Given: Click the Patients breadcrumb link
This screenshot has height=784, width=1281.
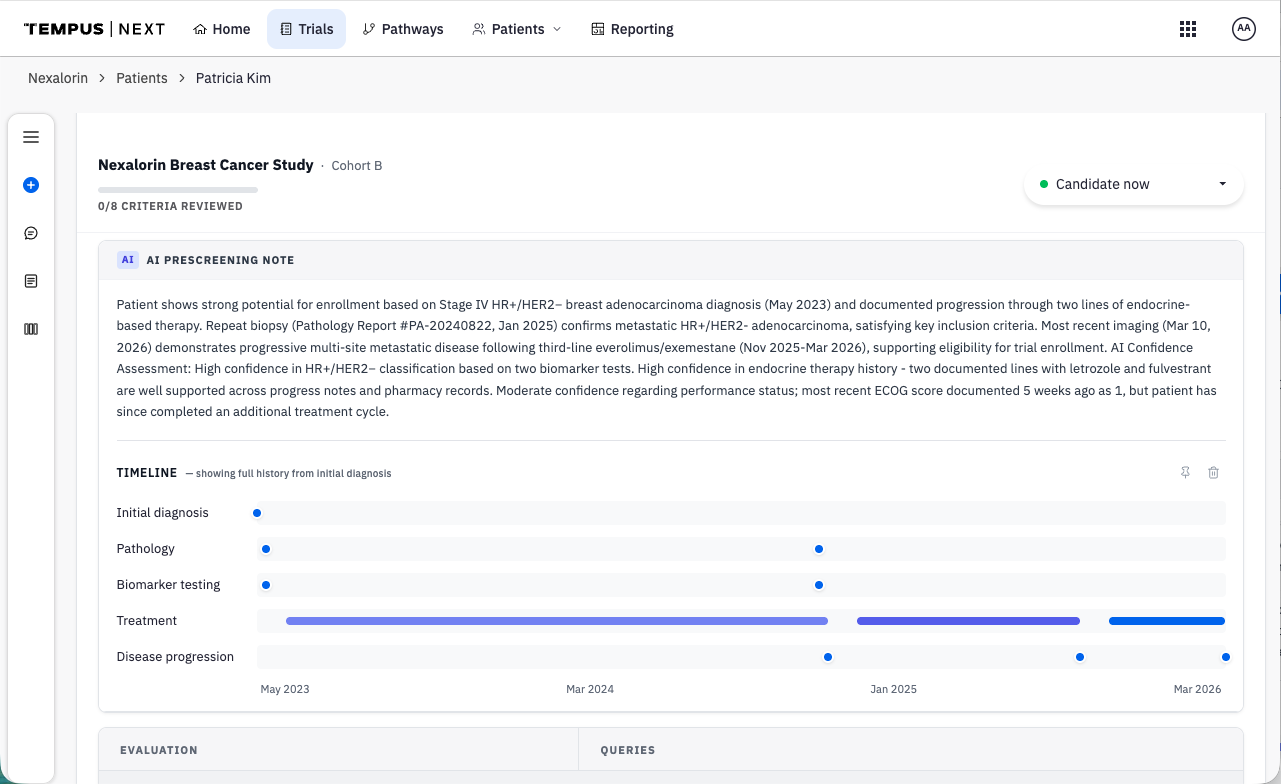Looking at the screenshot, I should pyautogui.click(x=142, y=78).
